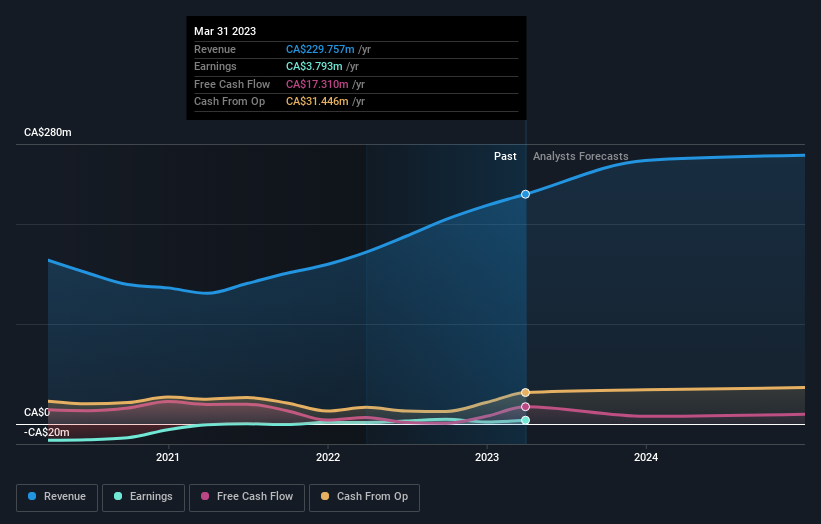Click the Revenue value CA$229.757m
821x524 pixels.
320,49
